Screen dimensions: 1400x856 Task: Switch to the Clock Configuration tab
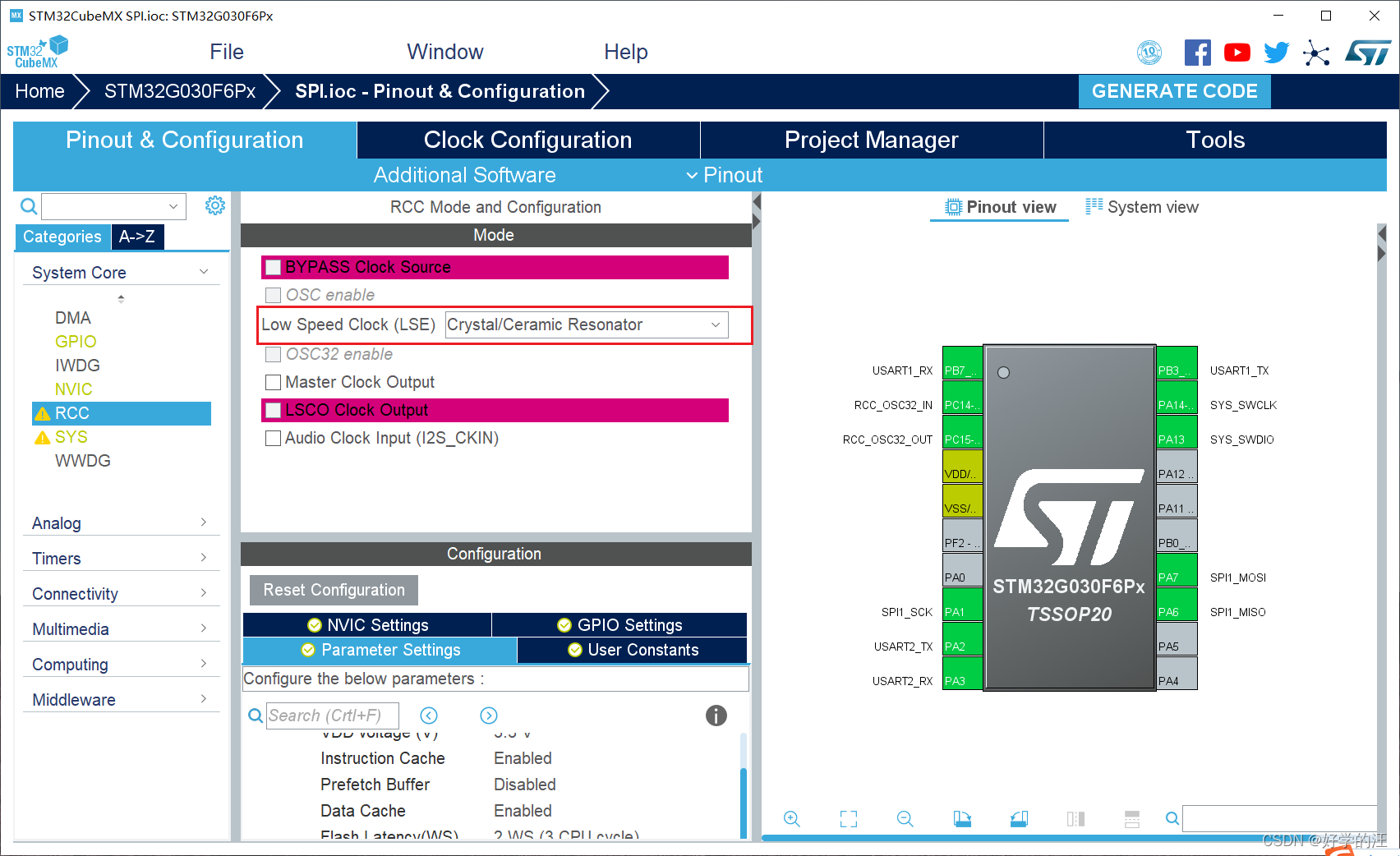527,140
